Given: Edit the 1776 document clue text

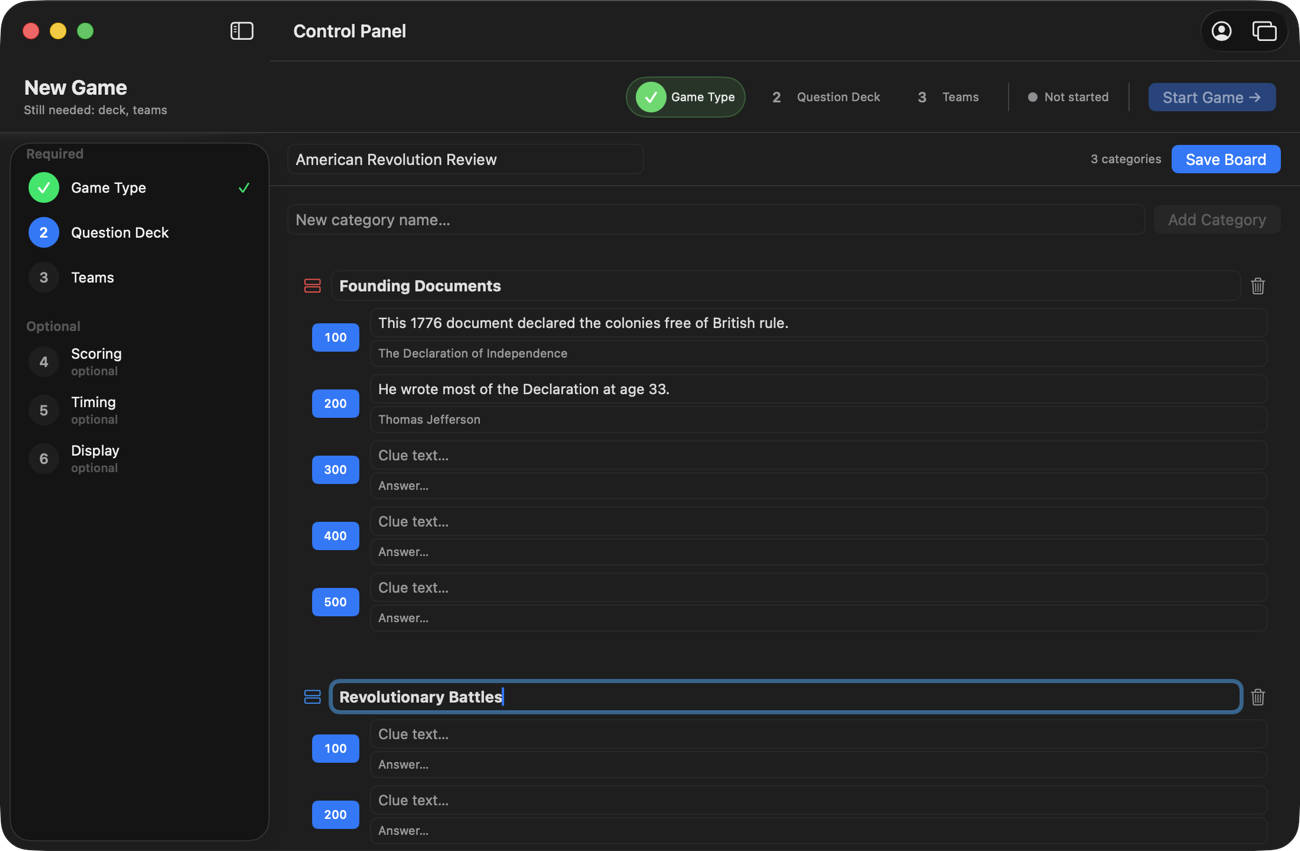Looking at the screenshot, I should (x=819, y=323).
